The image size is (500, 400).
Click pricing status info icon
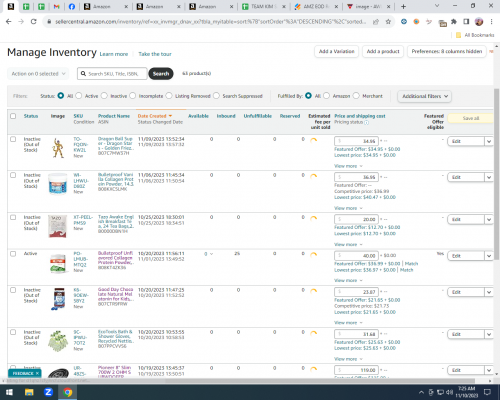pos(367,122)
